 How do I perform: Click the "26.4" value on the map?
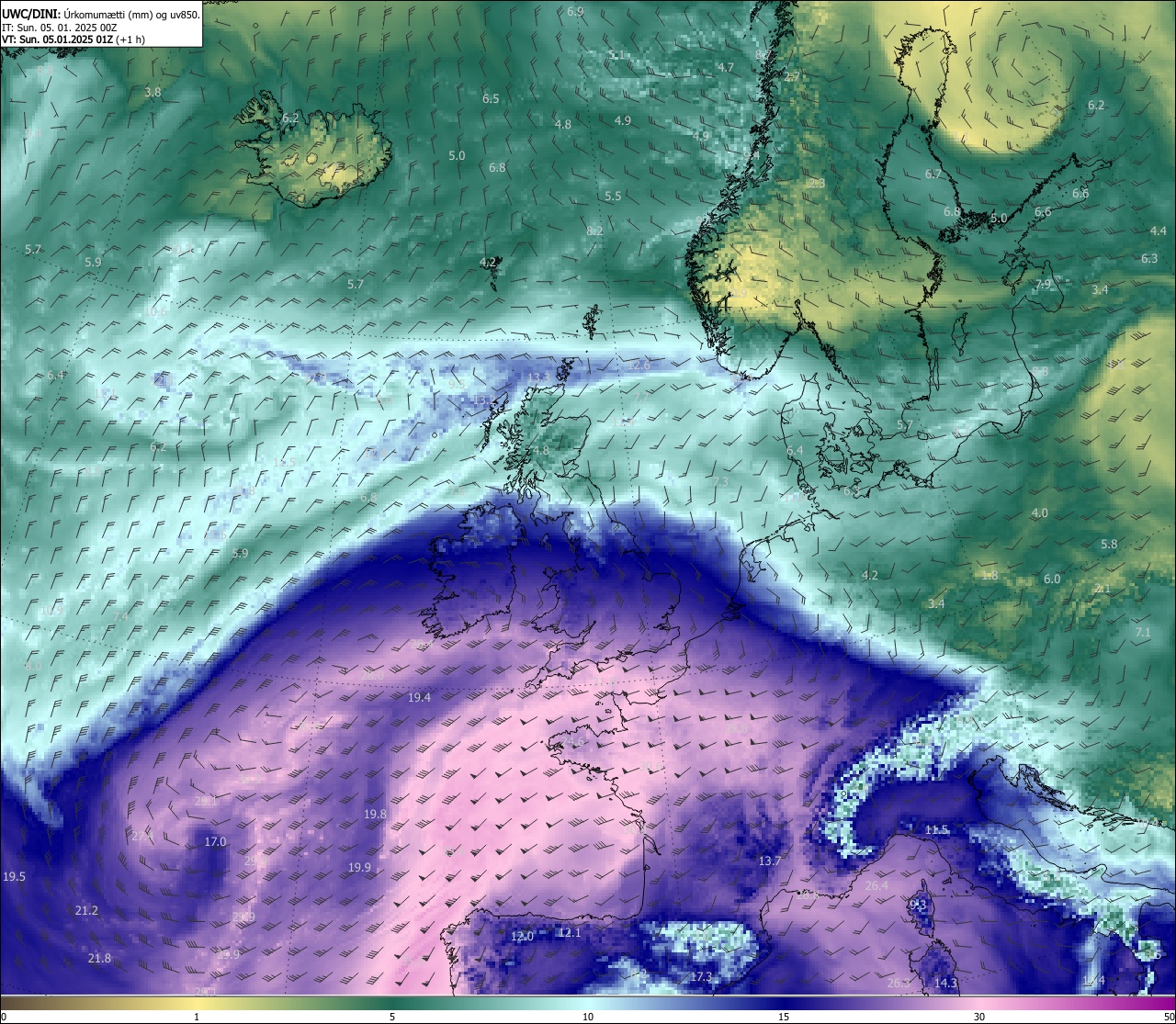point(876,886)
